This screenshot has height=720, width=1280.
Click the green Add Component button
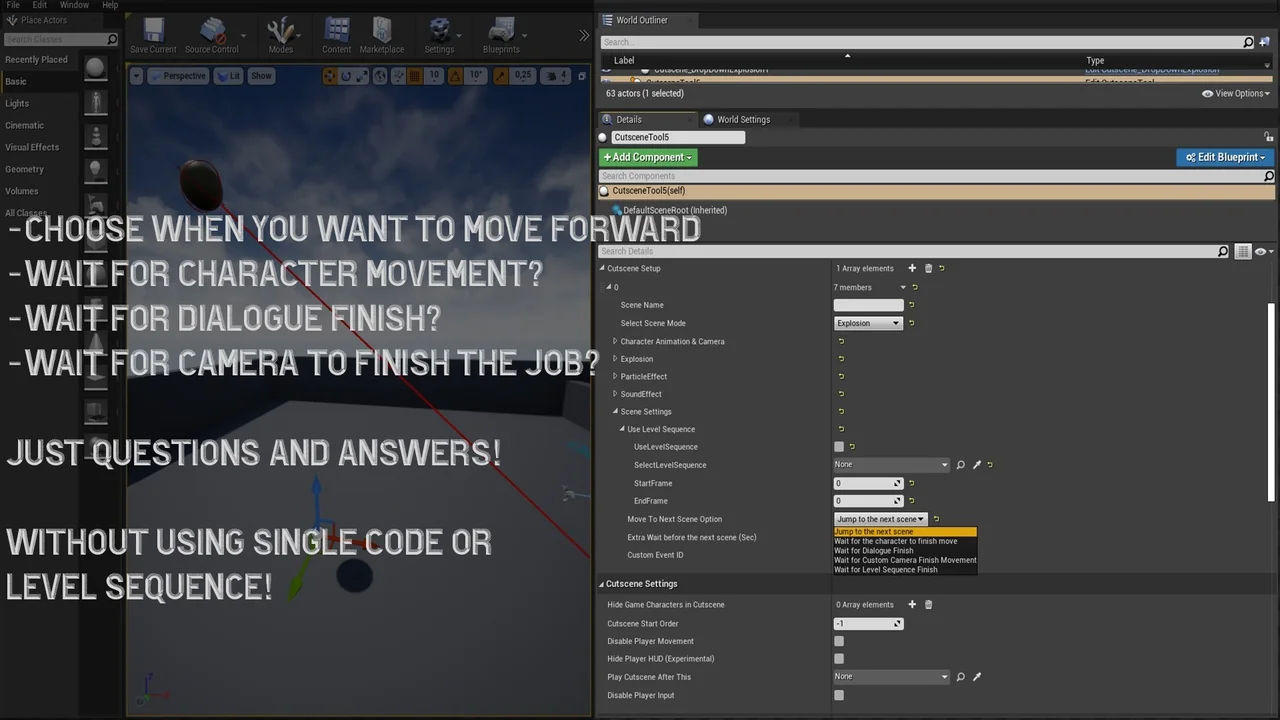[647, 157]
